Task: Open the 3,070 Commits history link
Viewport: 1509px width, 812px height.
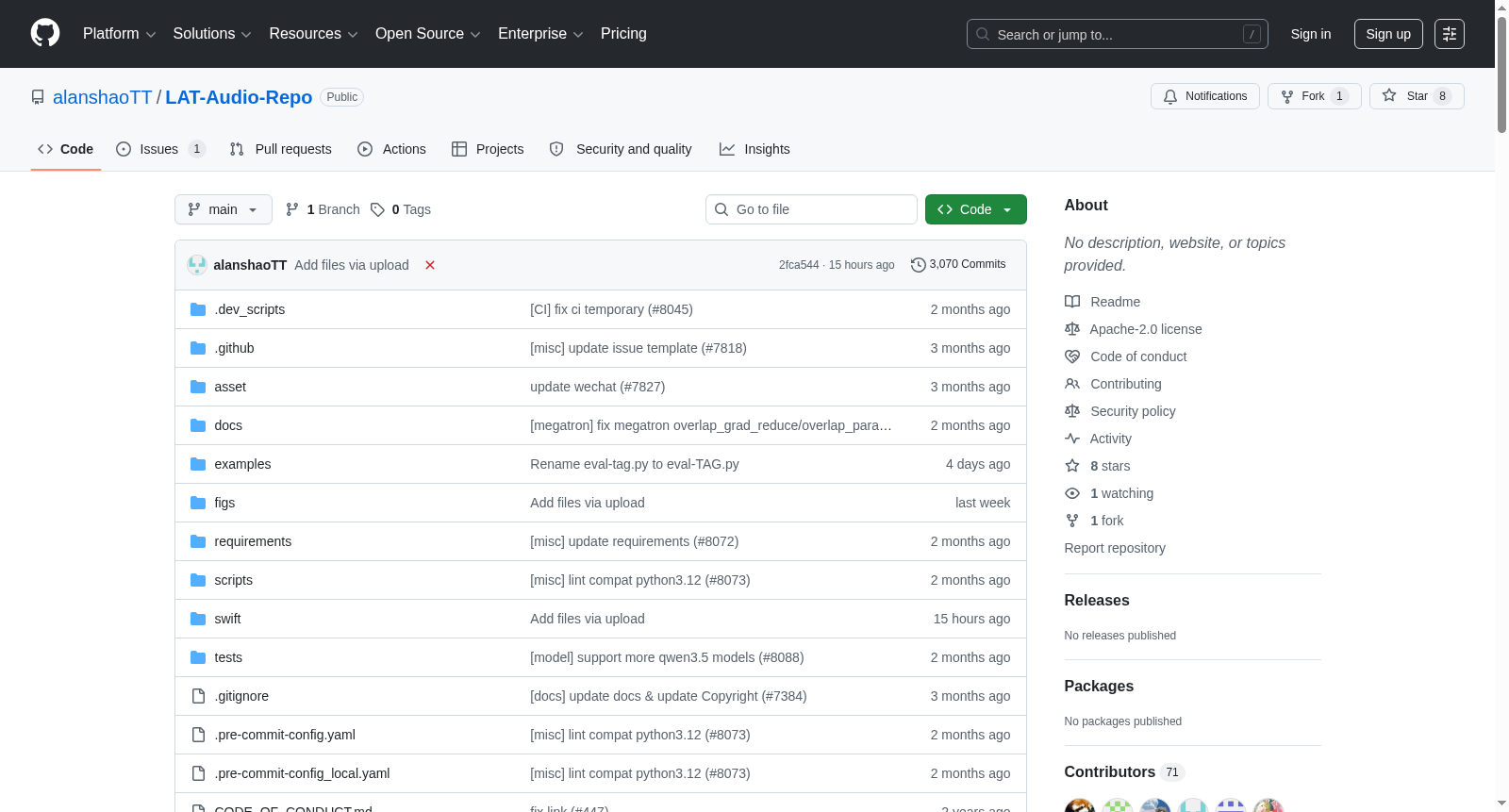Action: [x=958, y=265]
